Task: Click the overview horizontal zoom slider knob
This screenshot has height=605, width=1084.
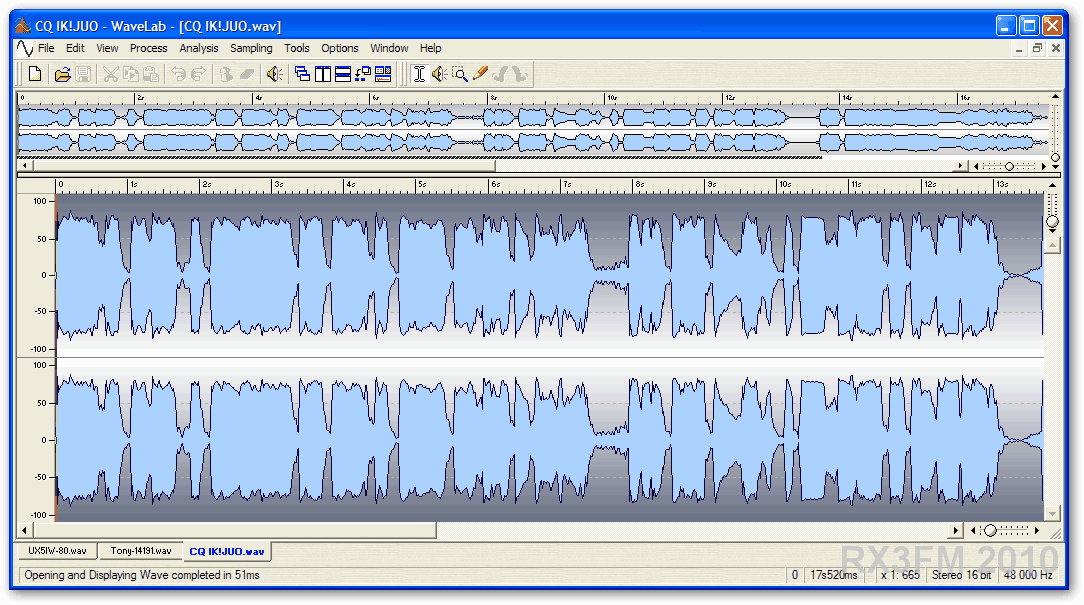Action: (1009, 166)
